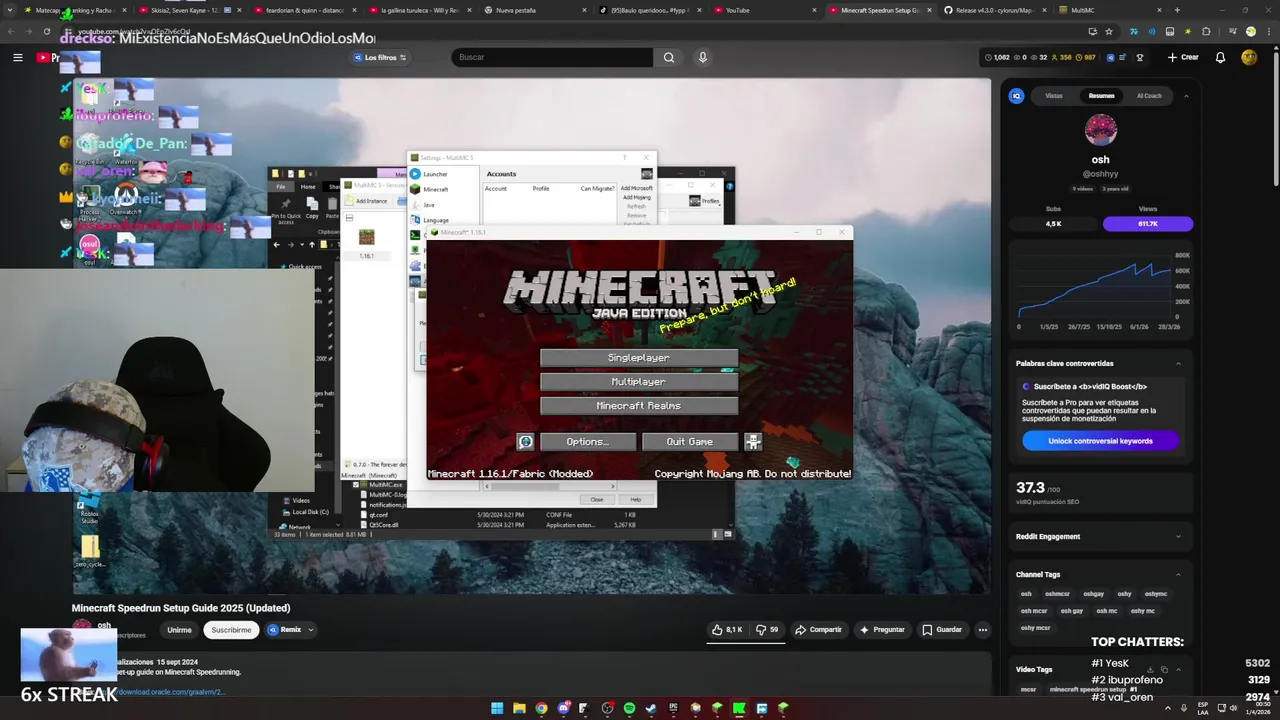Image resolution: width=1280 pixels, height=720 pixels.
Task: Select the 611.7K Views pill
Action: click(1148, 224)
